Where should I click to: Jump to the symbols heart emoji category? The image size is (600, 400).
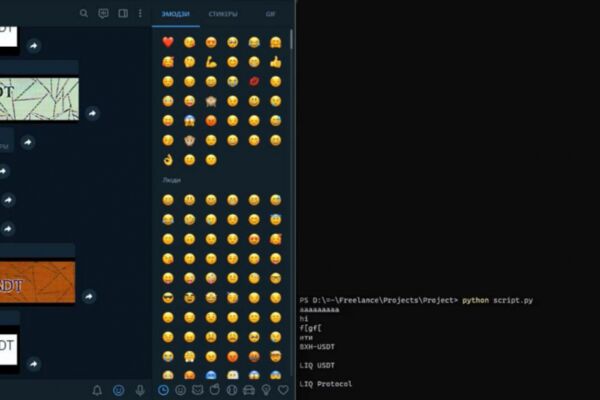[283, 390]
